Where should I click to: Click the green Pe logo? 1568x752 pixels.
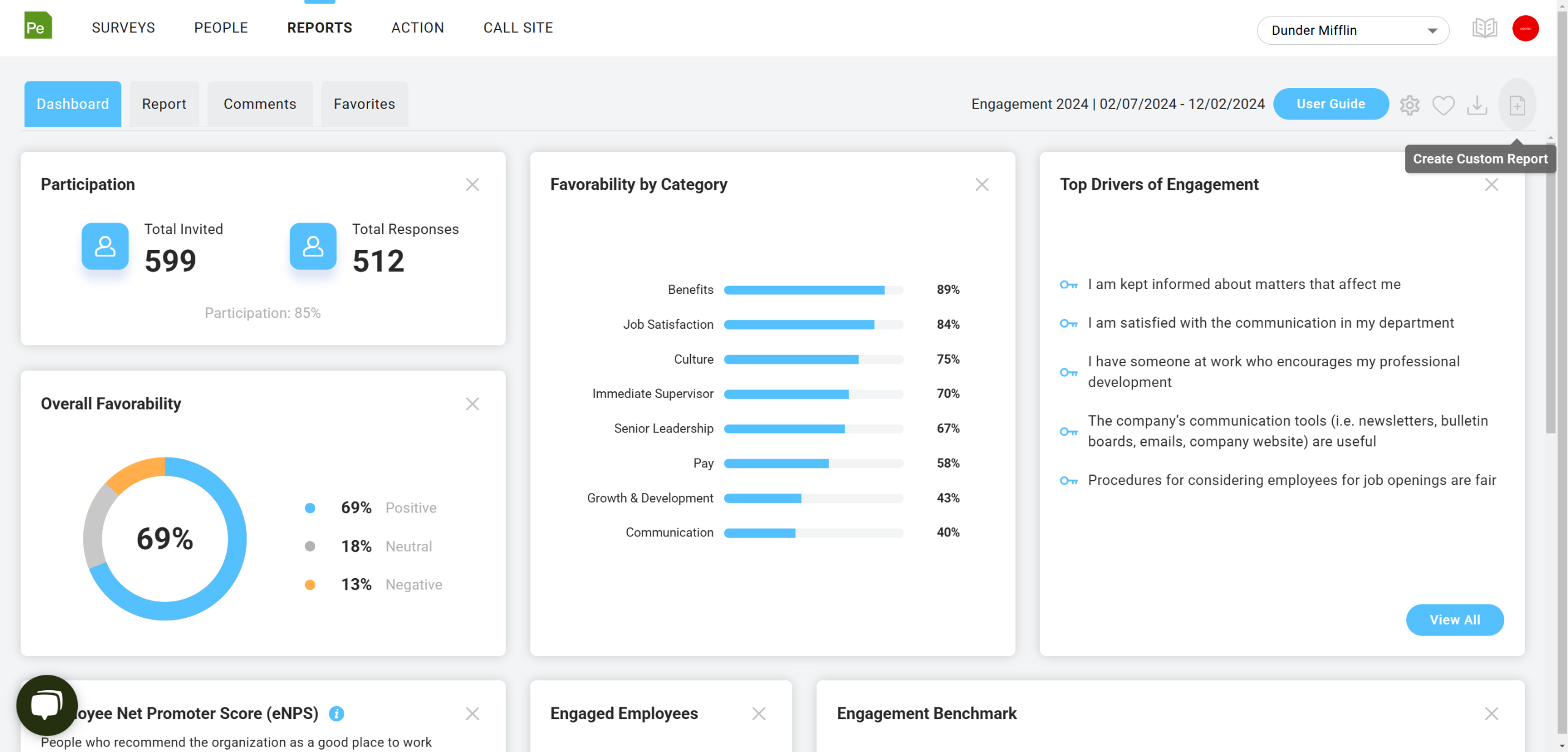(x=38, y=26)
